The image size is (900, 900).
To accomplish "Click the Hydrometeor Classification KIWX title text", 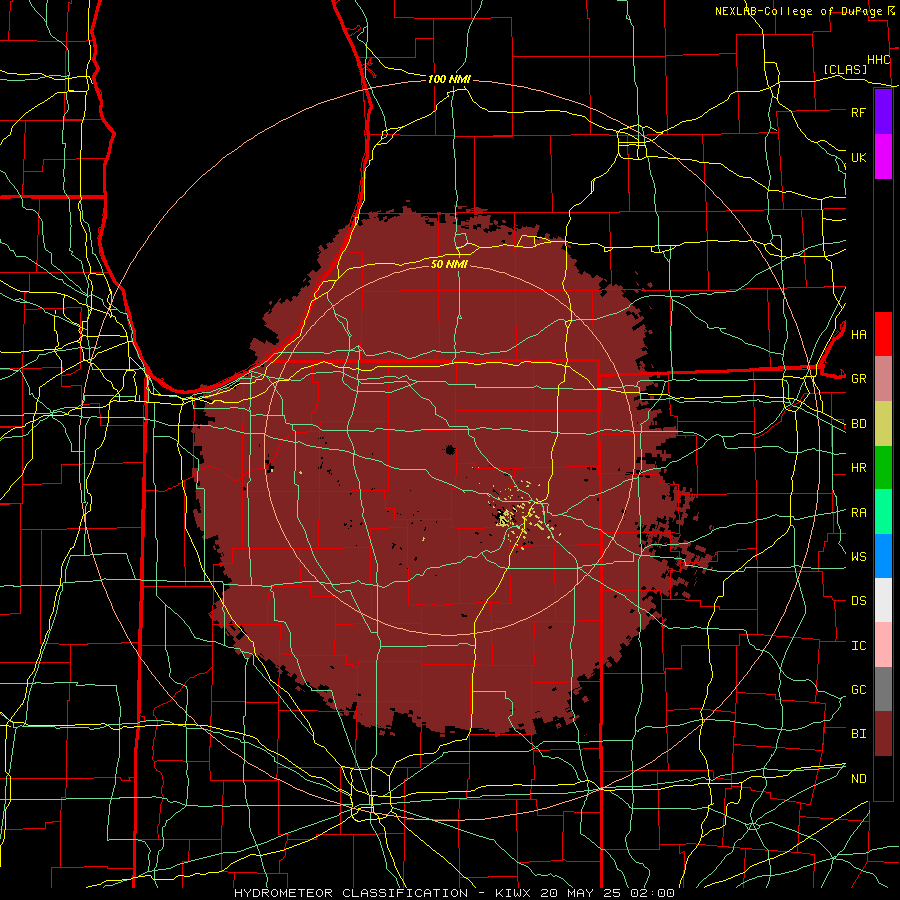I will [454, 893].
